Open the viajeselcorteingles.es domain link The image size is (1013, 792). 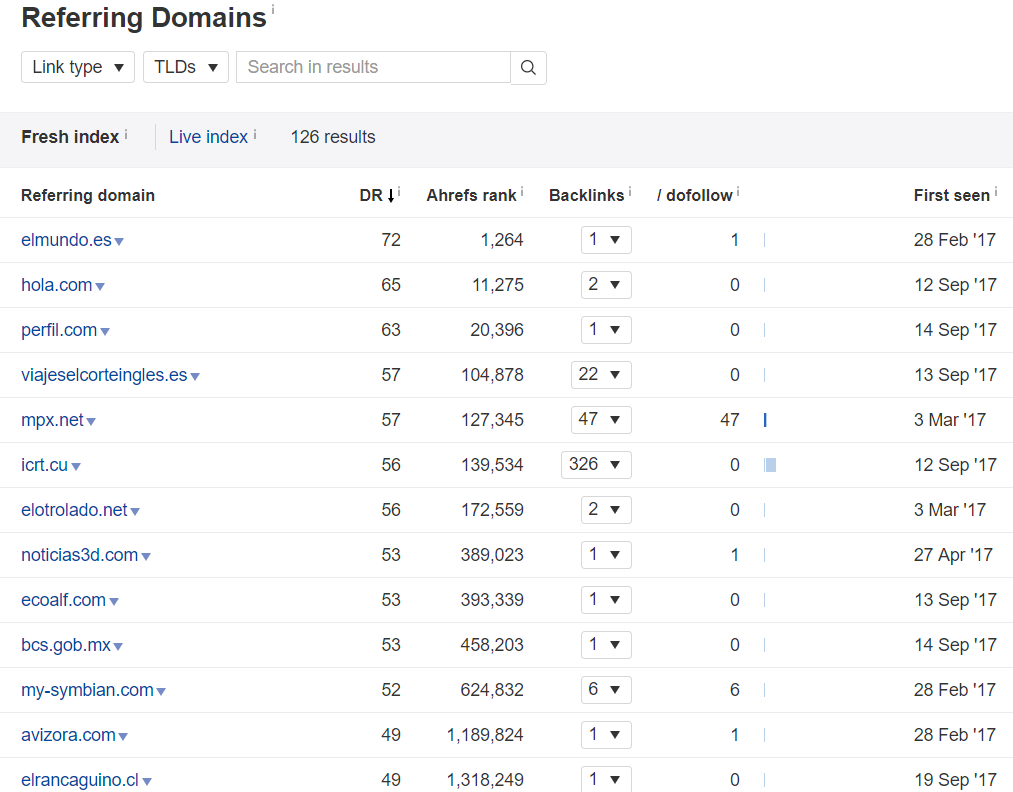tap(104, 375)
